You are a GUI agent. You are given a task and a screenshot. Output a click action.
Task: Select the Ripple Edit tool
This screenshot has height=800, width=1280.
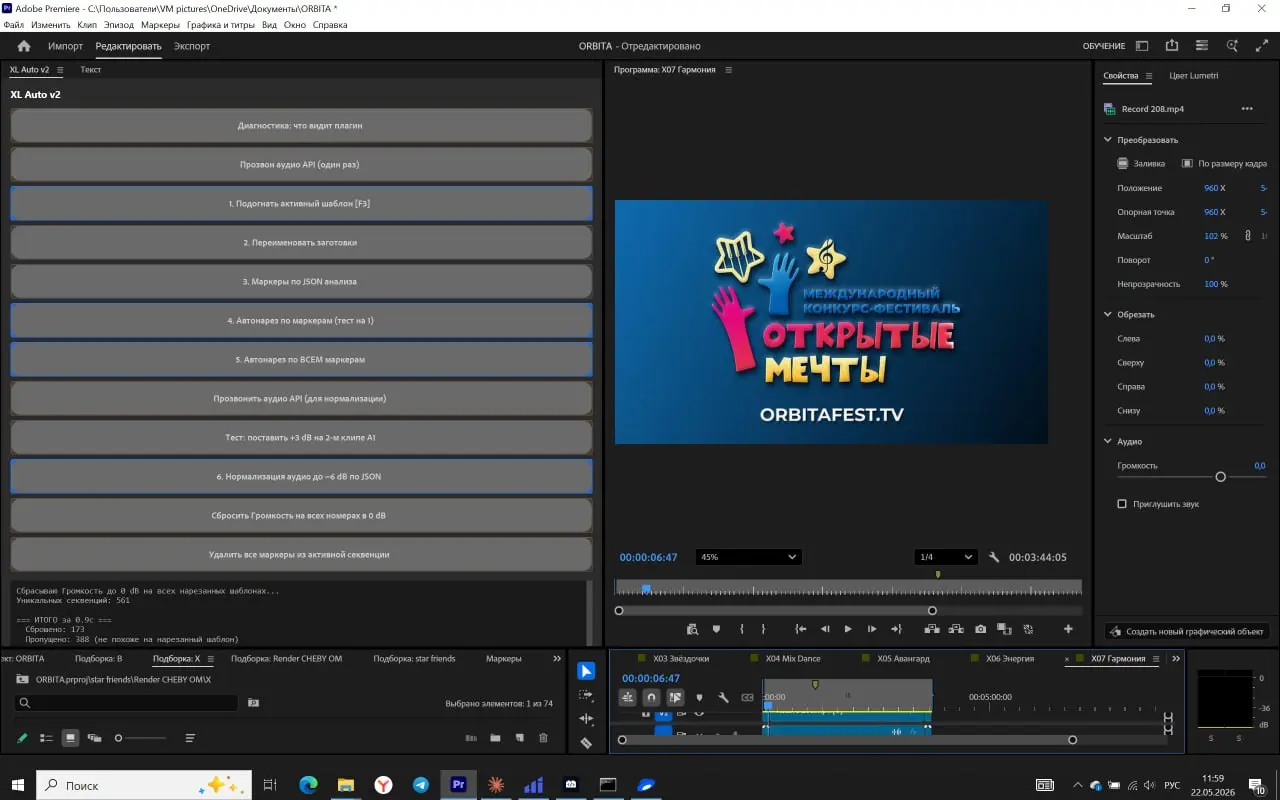[x=587, y=719]
